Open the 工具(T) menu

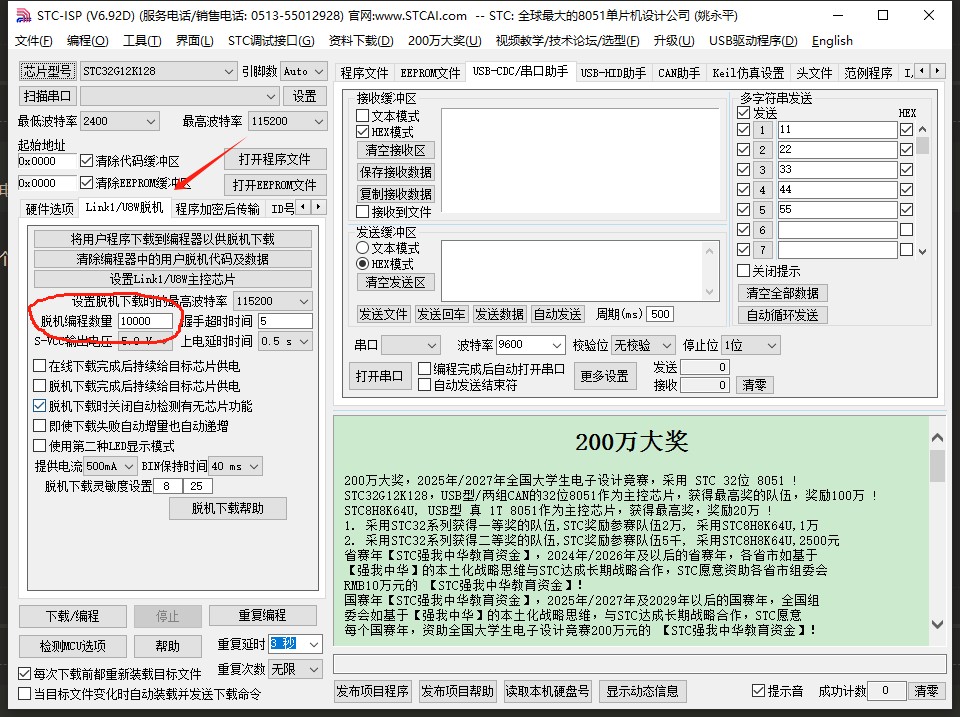tap(142, 40)
